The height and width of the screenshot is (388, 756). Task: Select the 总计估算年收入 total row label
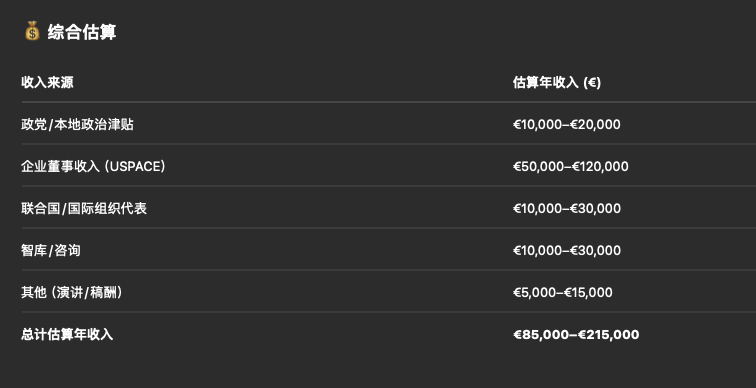(67, 334)
